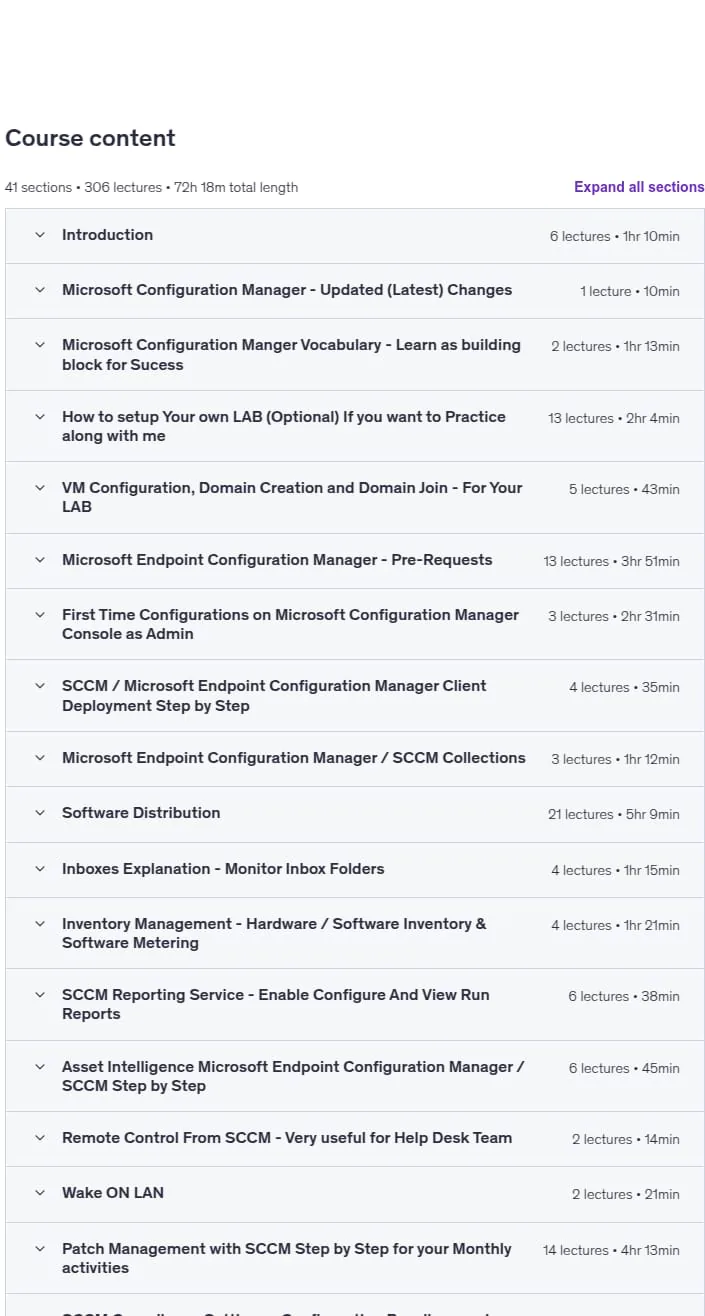This screenshot has width=705, height=1316.
Task: Open Inboxes Explanation - Monitor Inbox Folders title
Action: coord(223,869)
